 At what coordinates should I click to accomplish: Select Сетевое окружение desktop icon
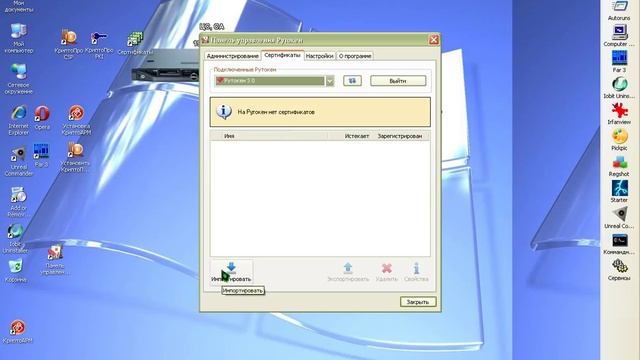[x=18, y=79]
